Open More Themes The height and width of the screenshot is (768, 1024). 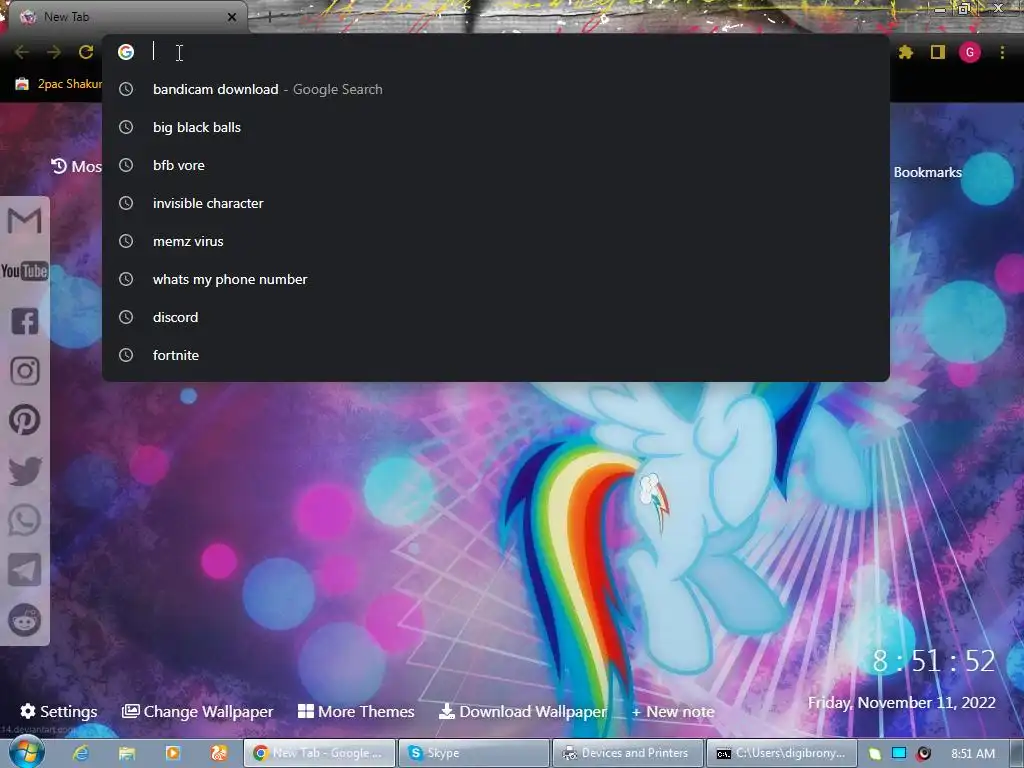coord(356,711)
